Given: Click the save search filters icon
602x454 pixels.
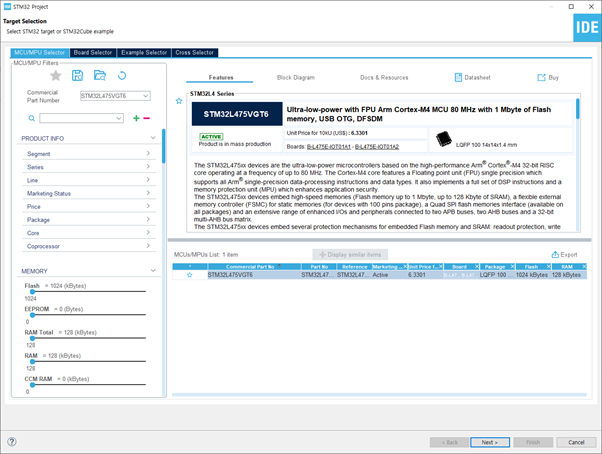Looking at the screenshot, I should coord(78,76).
